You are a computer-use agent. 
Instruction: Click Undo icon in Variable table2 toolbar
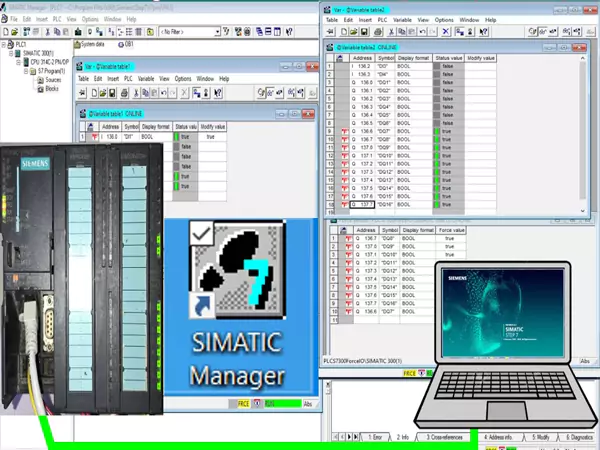coord(422,32)
